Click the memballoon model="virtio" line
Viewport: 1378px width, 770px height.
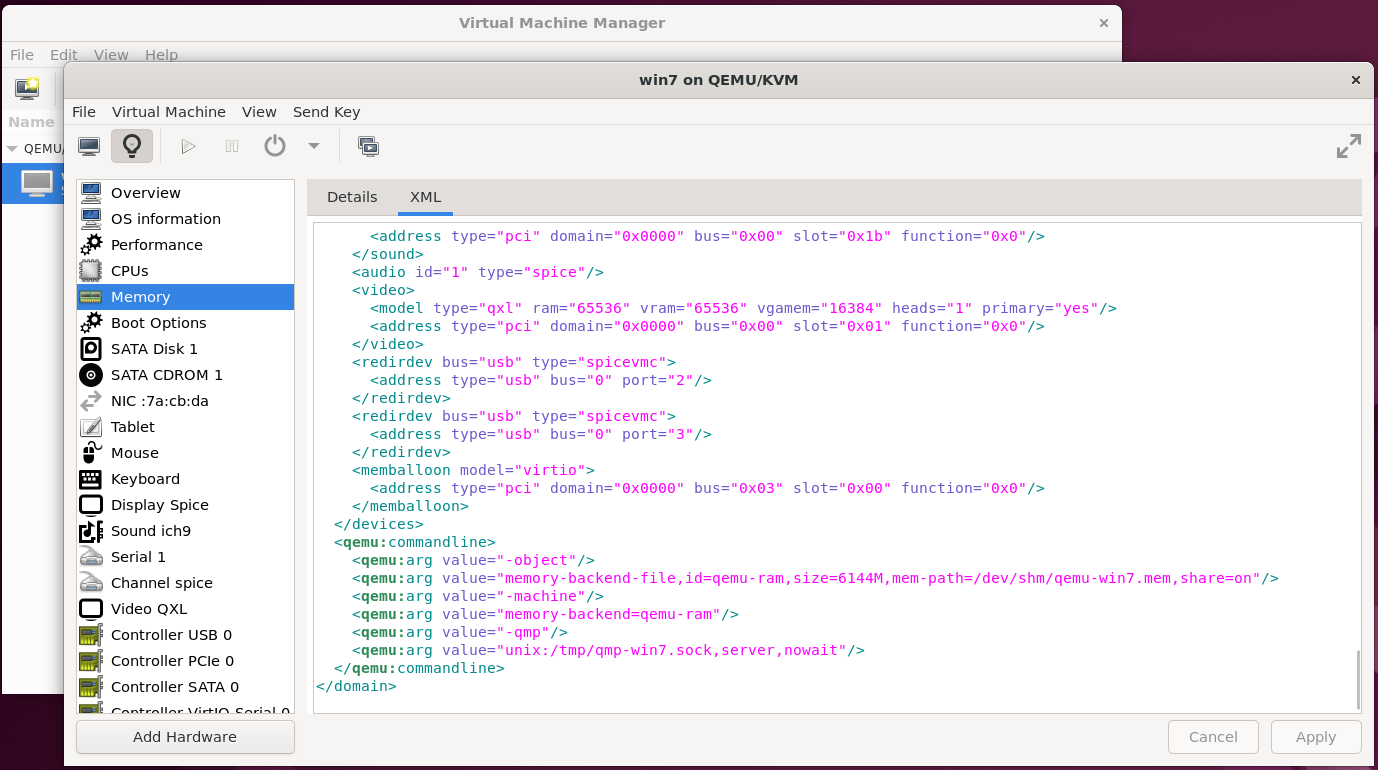click(473, 470)
